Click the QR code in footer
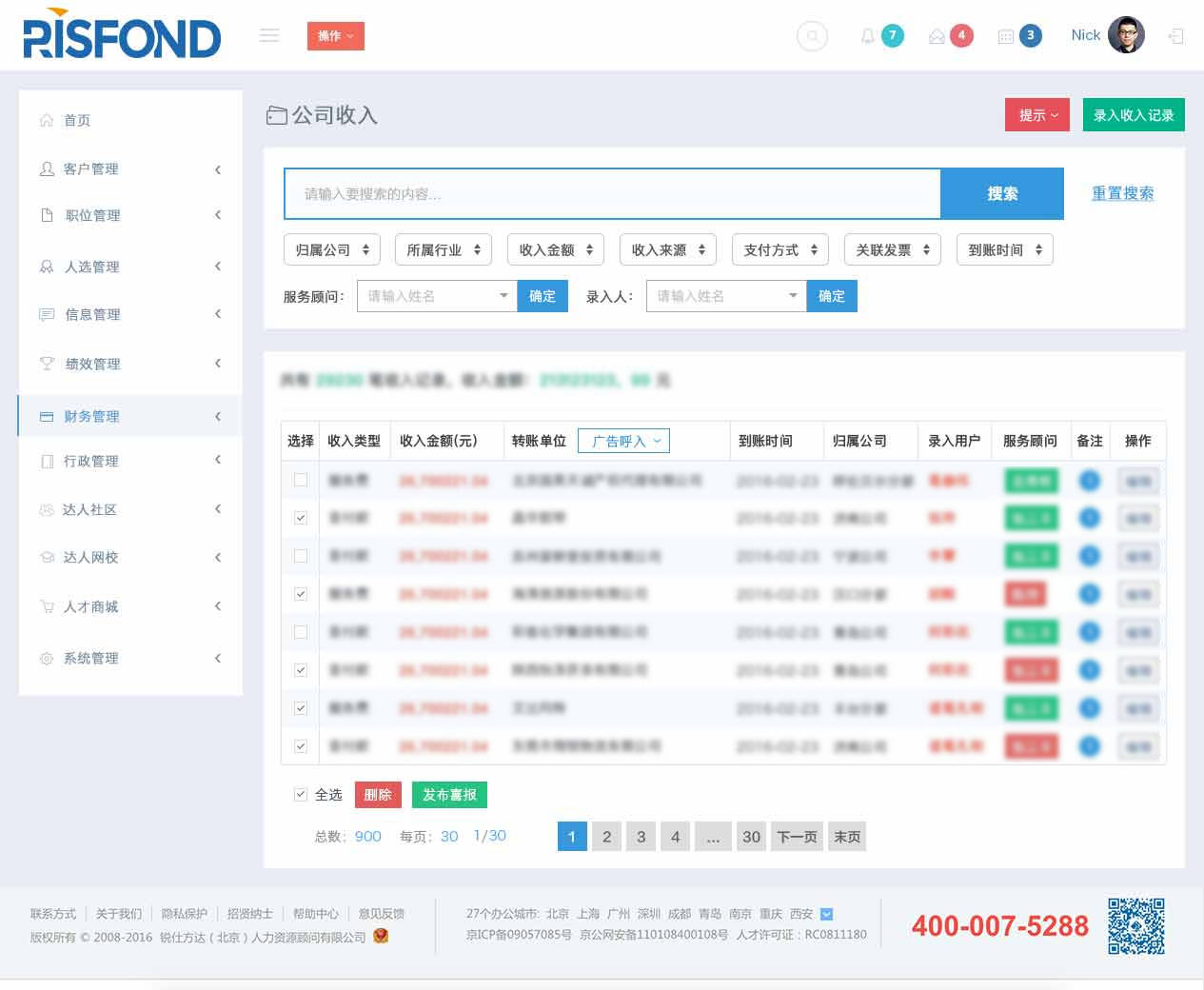The height and width of the screenshot is (990, 1204). point(1135,925)
